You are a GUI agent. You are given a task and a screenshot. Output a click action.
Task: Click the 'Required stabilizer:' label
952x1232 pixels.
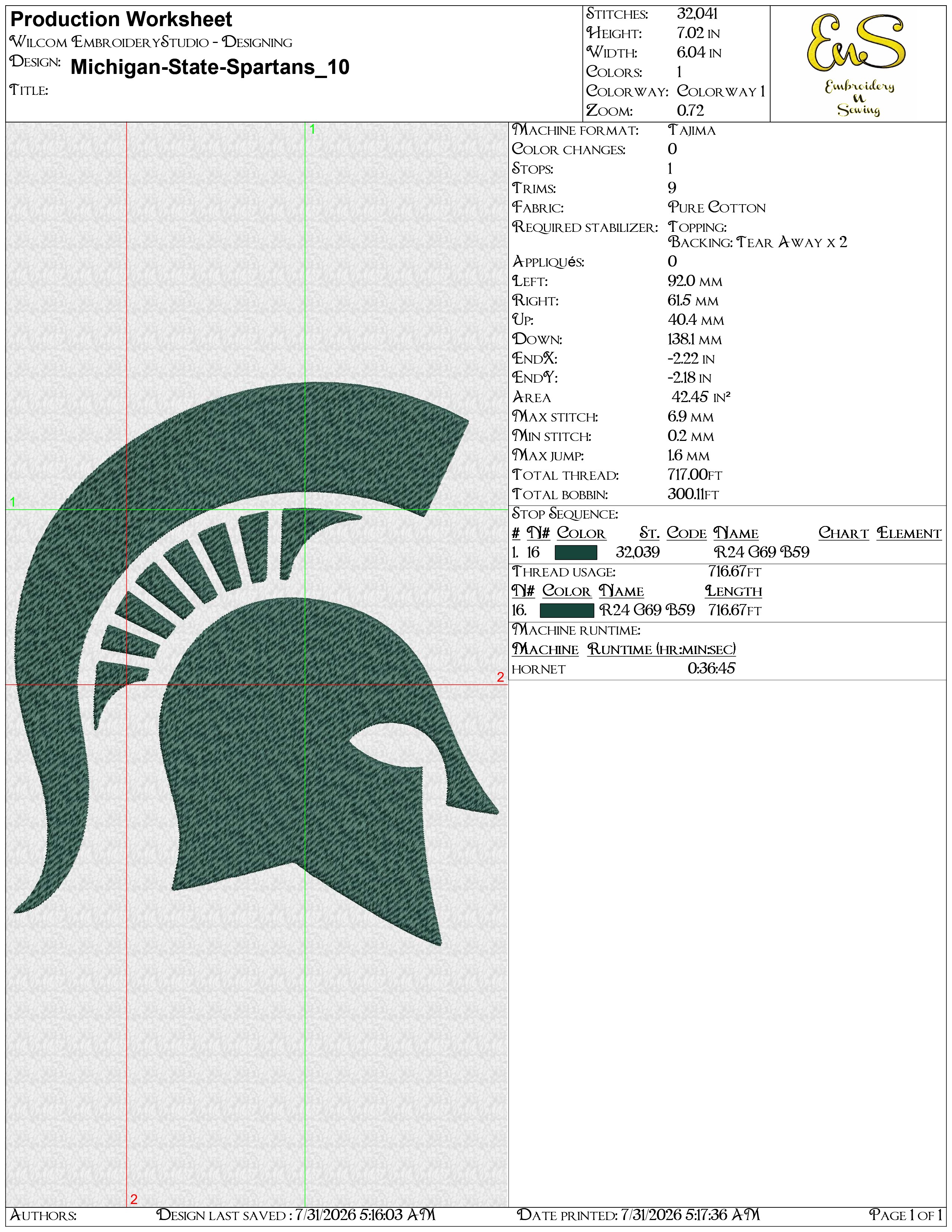[x=585, y=227]
